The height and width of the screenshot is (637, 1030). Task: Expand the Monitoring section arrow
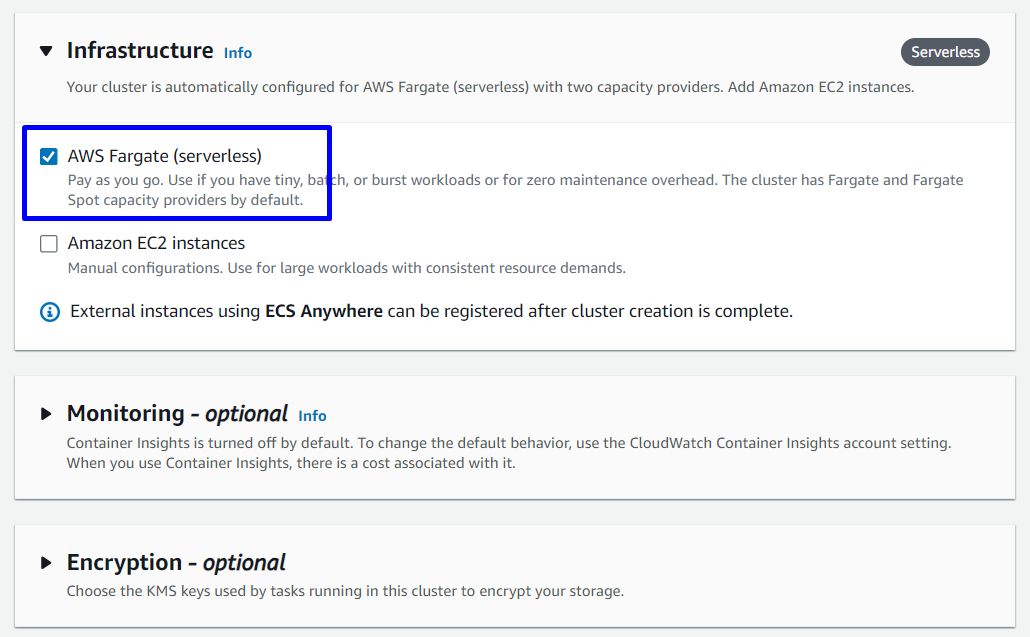point(46,414)
